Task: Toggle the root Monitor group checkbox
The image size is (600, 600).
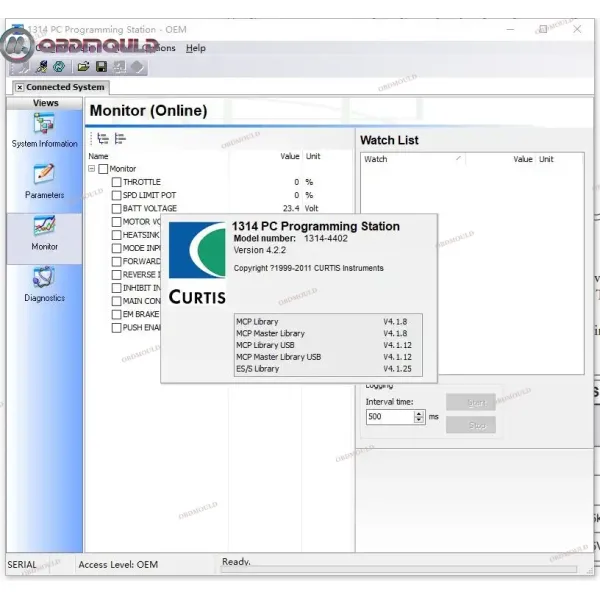Action: pos(103,169)
